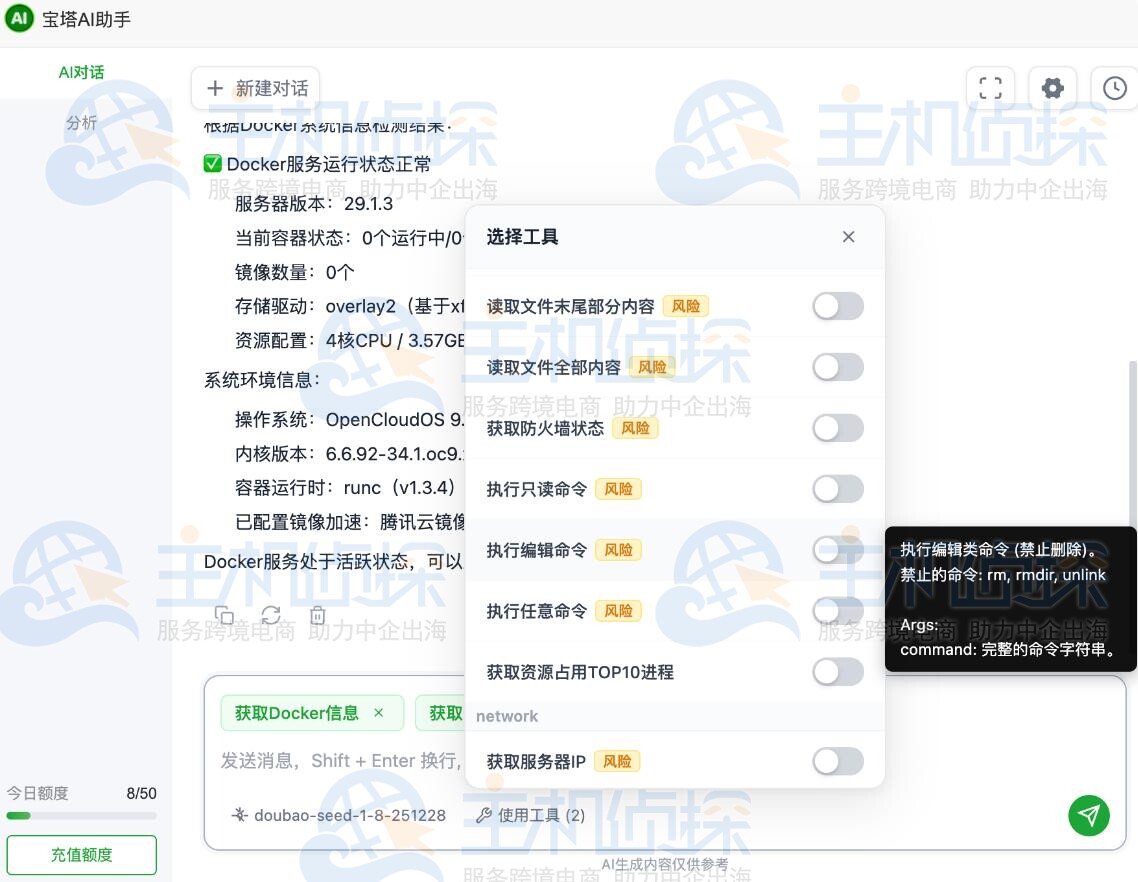
Task: Open the doubao-seed-1-8-251228 model selector
Action: click(x=341, y=815)
